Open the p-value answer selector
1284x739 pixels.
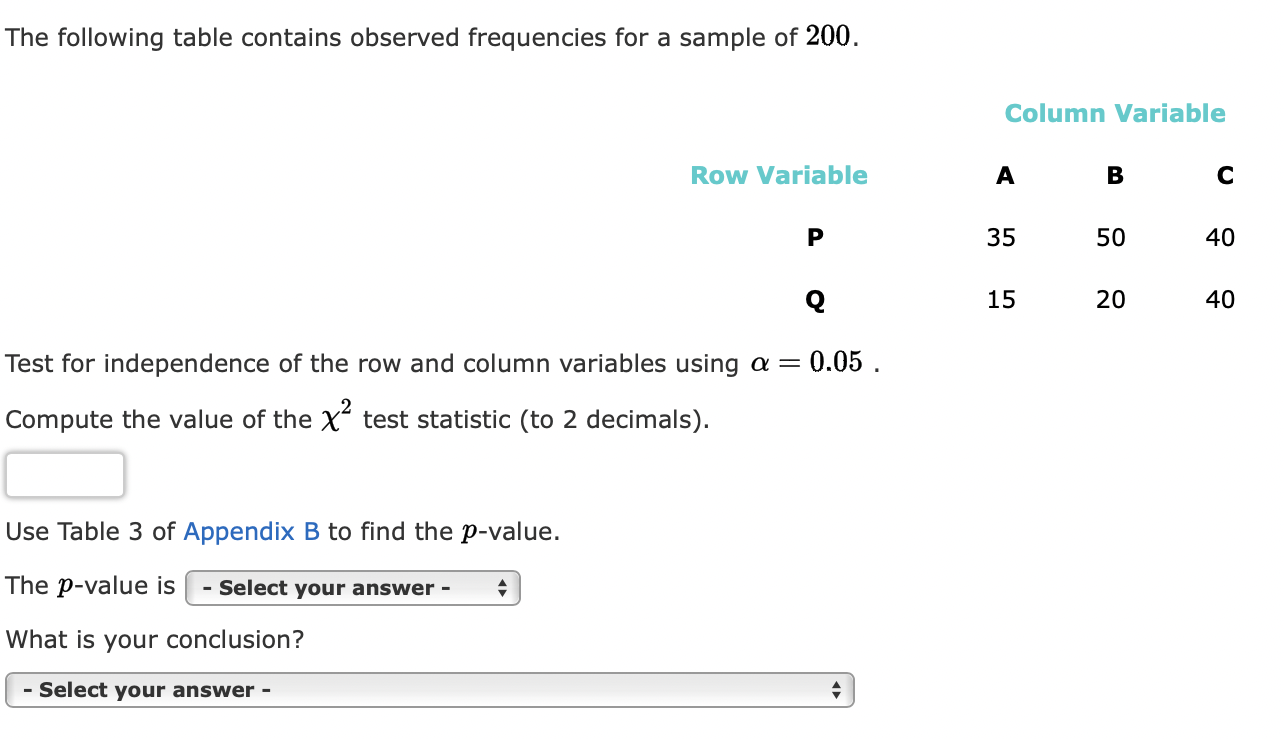[x=352, y=588]
